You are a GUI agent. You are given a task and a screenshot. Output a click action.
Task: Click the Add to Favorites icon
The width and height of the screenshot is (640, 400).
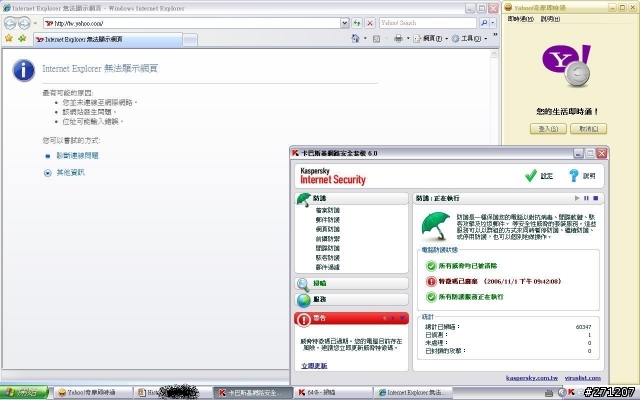[x=22, y=38]
